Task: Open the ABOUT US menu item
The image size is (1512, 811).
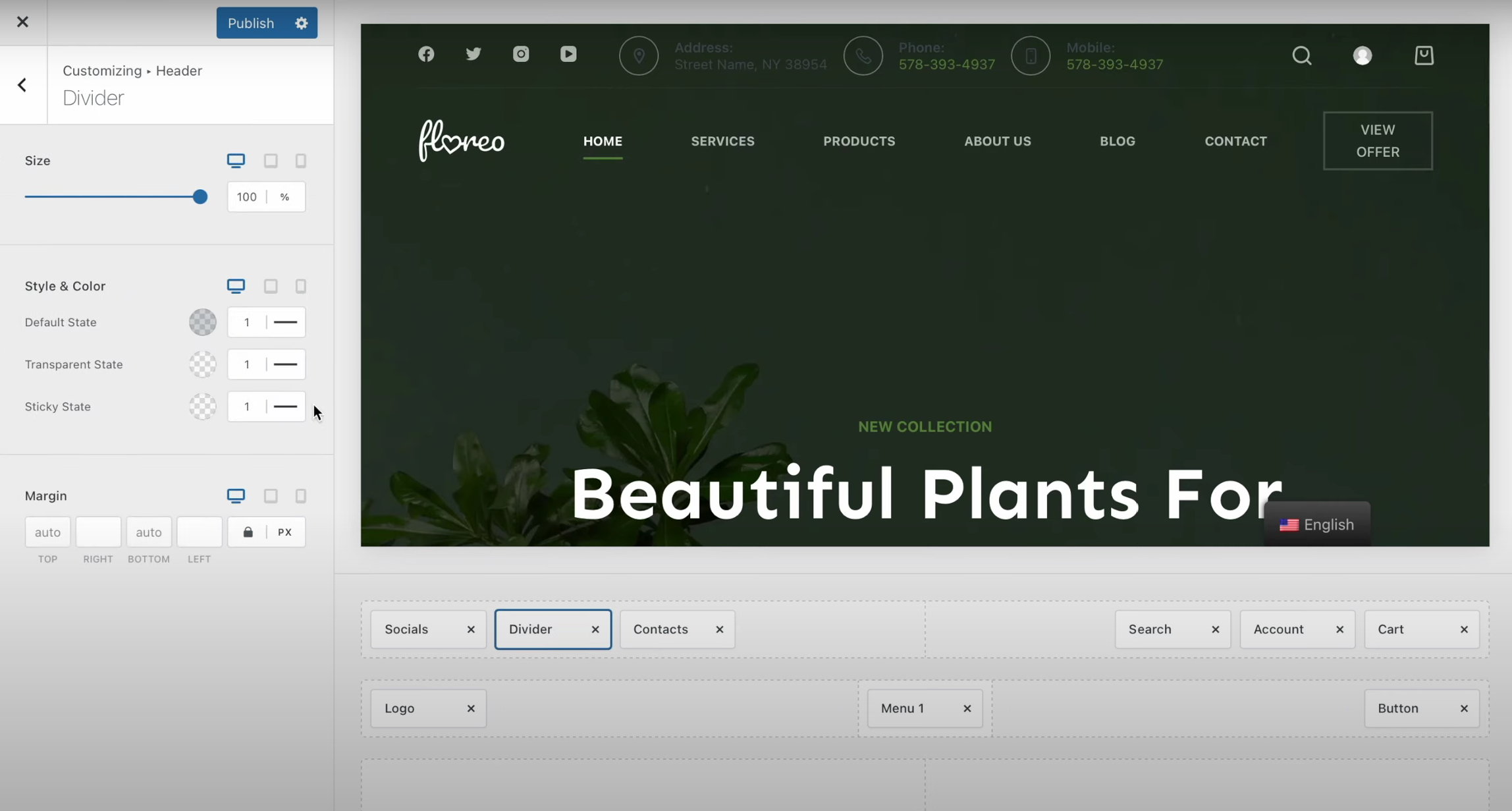Action: click(997, 141)
